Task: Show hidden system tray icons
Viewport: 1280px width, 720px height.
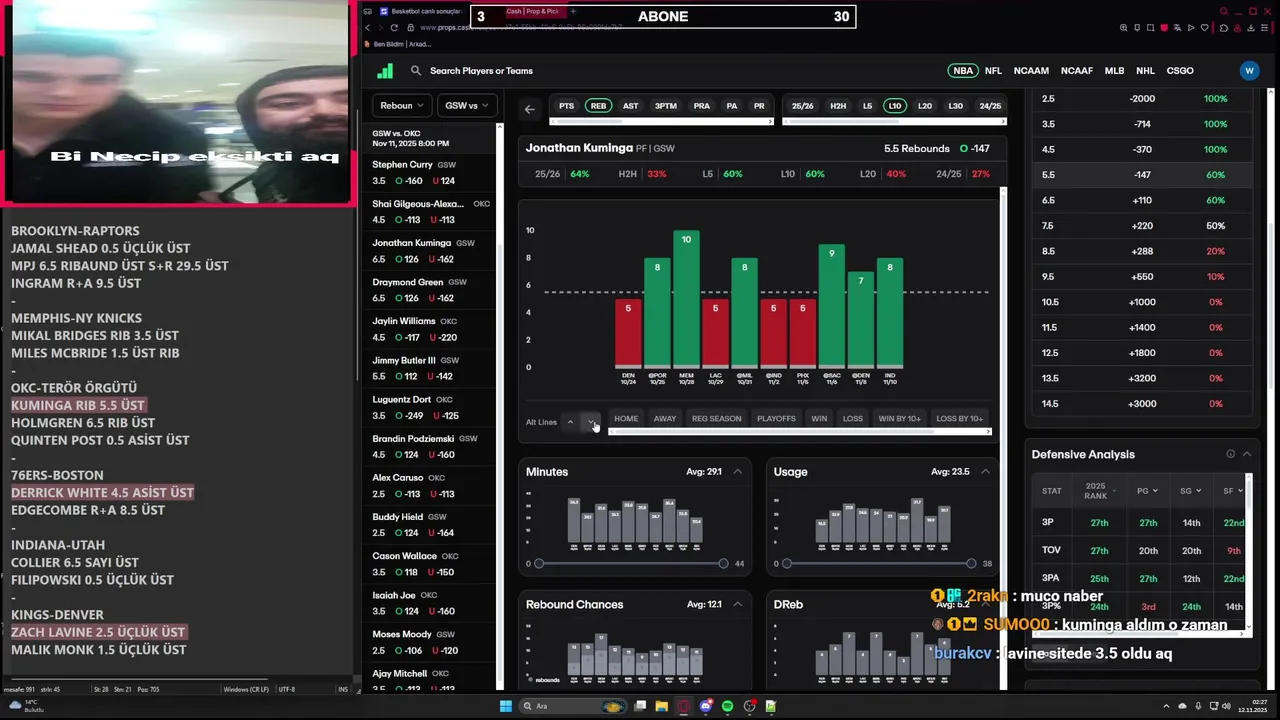Action: (x=1167, y=706)
